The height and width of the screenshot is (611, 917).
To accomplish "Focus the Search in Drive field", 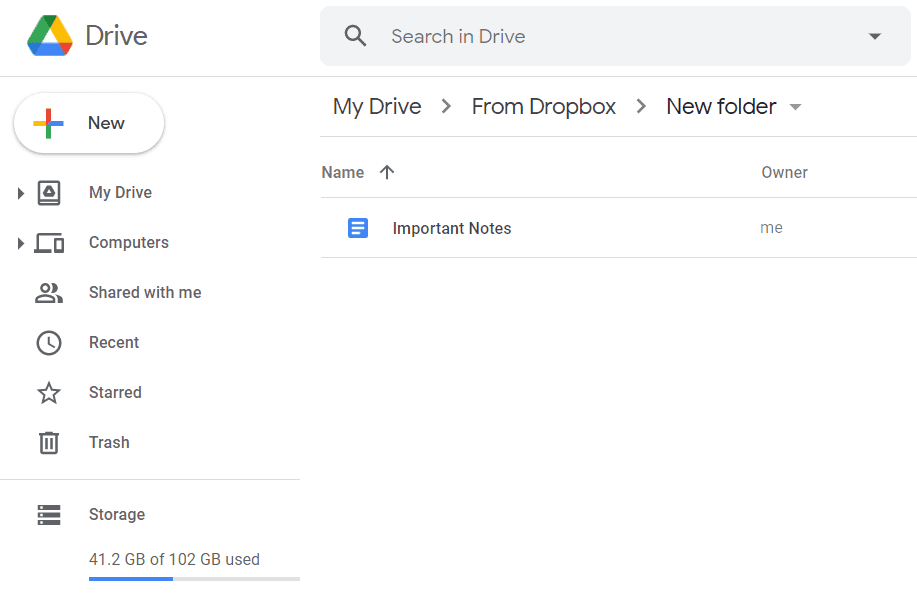I will coord(614,36).
